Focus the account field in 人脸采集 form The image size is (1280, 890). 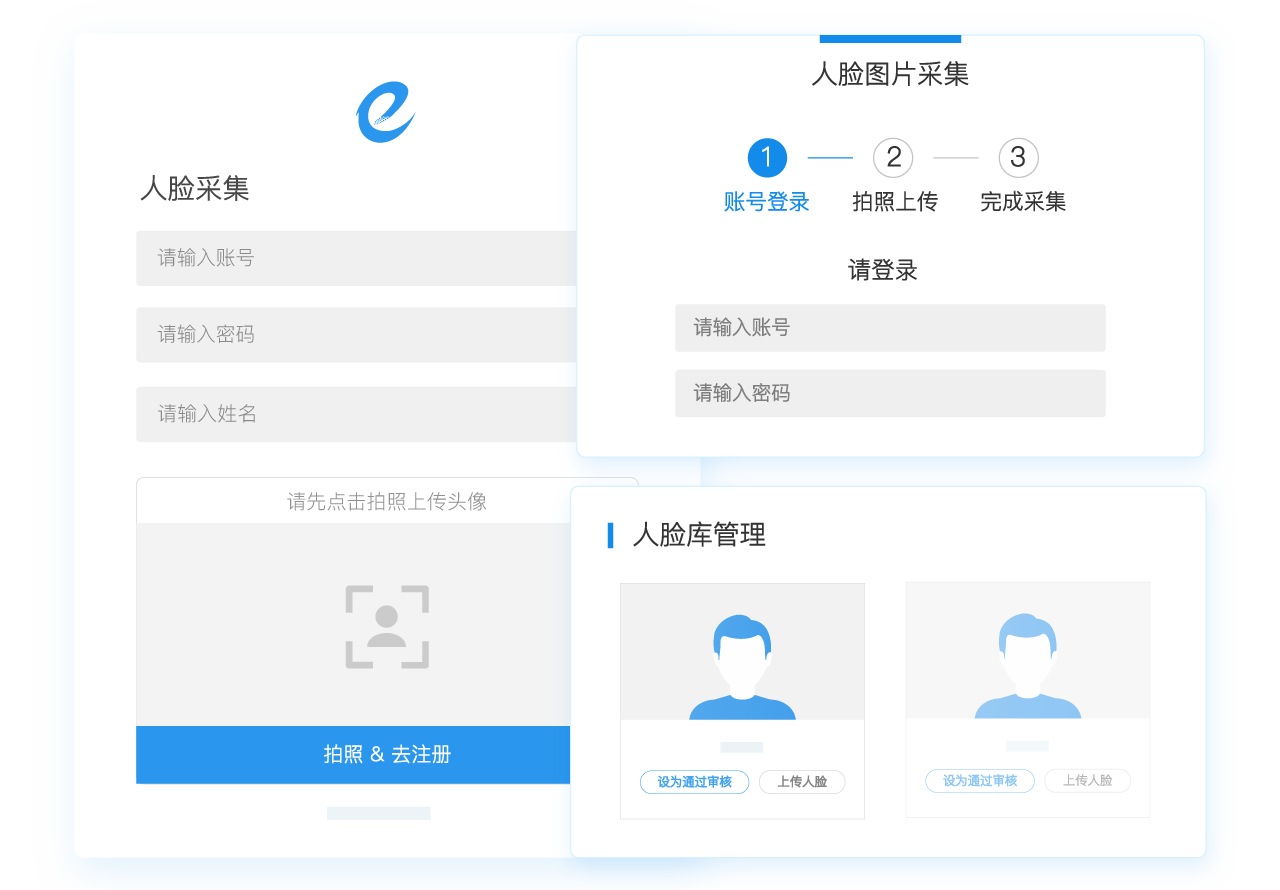pos(356,258)
